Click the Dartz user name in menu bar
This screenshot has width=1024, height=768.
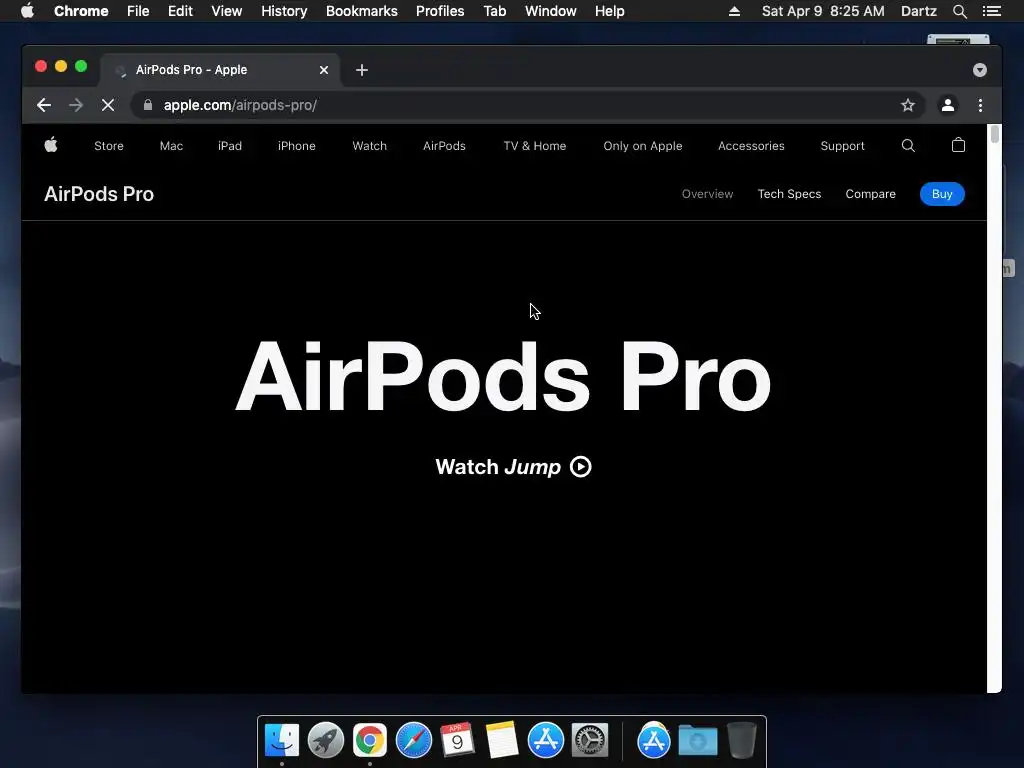918,11
